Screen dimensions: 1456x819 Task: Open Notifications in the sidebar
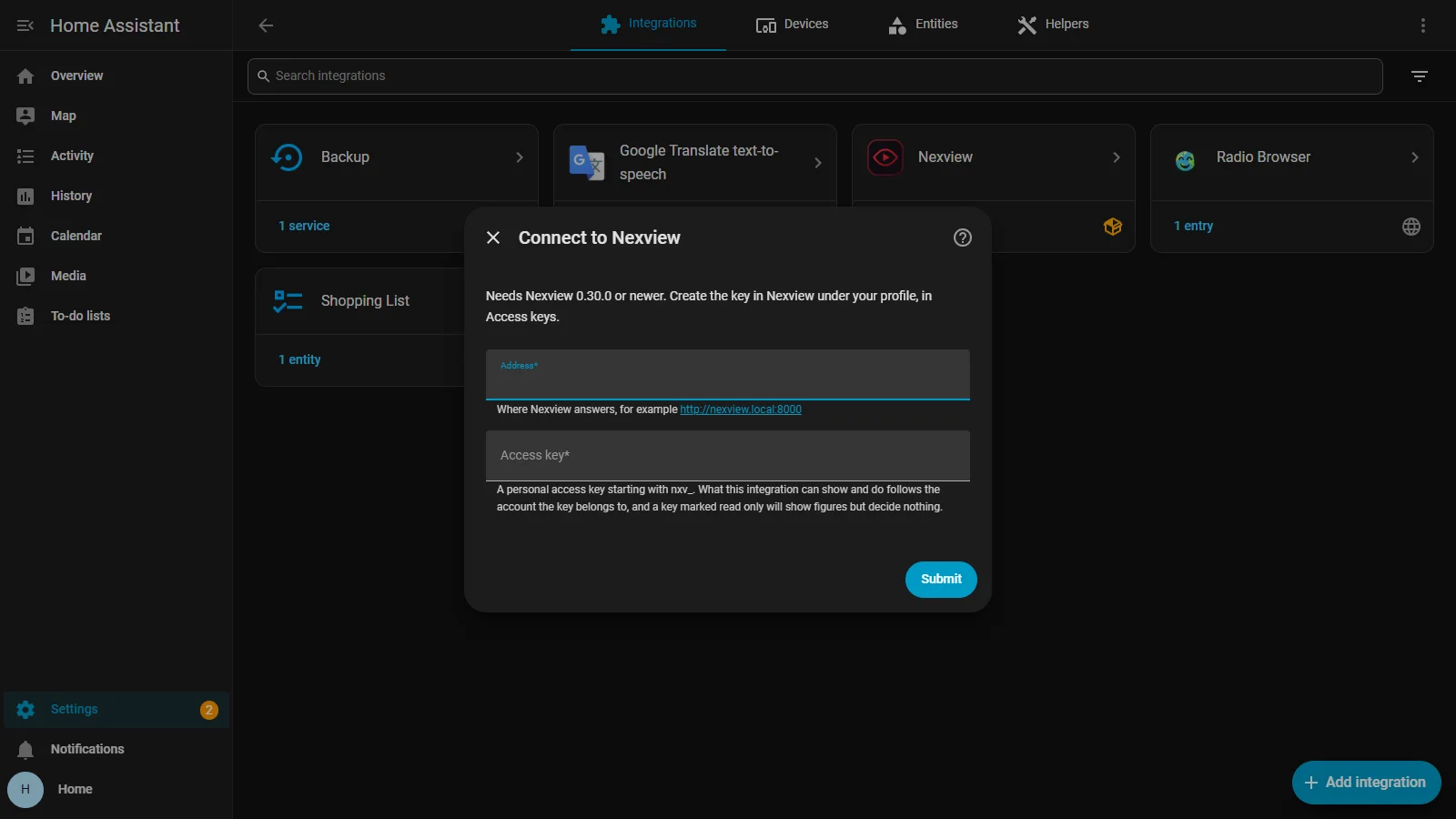click(116, 749)
